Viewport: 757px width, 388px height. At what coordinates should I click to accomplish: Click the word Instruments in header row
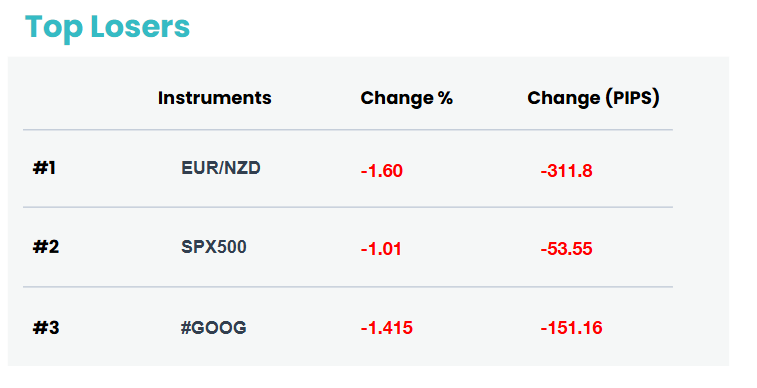click(214, 98)
